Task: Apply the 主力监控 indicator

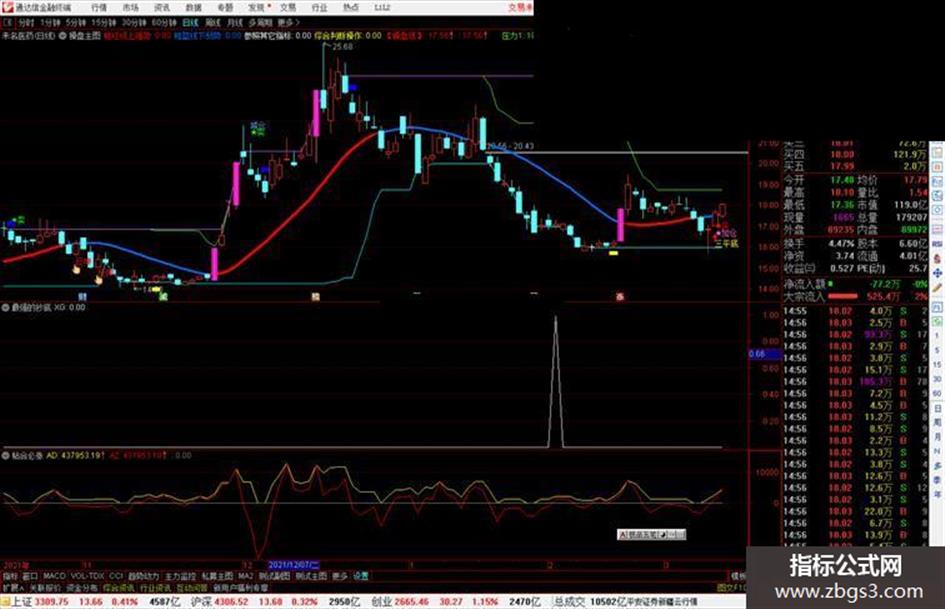Action: point(180,576)
